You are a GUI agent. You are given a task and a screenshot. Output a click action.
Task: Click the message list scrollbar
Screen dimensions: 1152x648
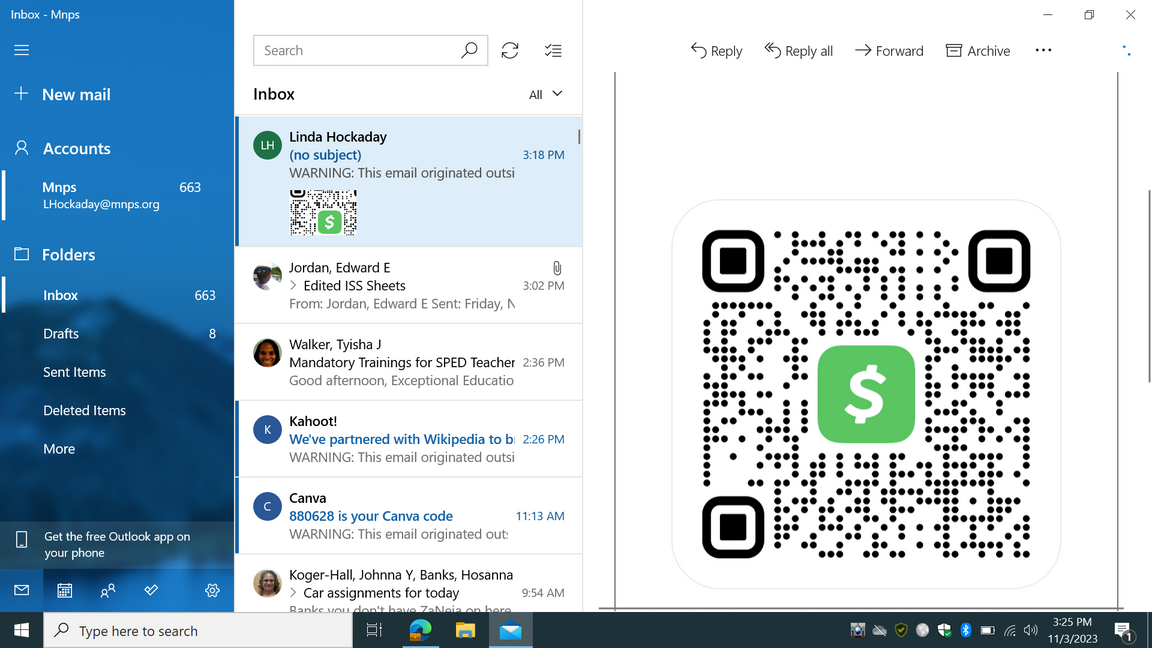click(579, 137)
